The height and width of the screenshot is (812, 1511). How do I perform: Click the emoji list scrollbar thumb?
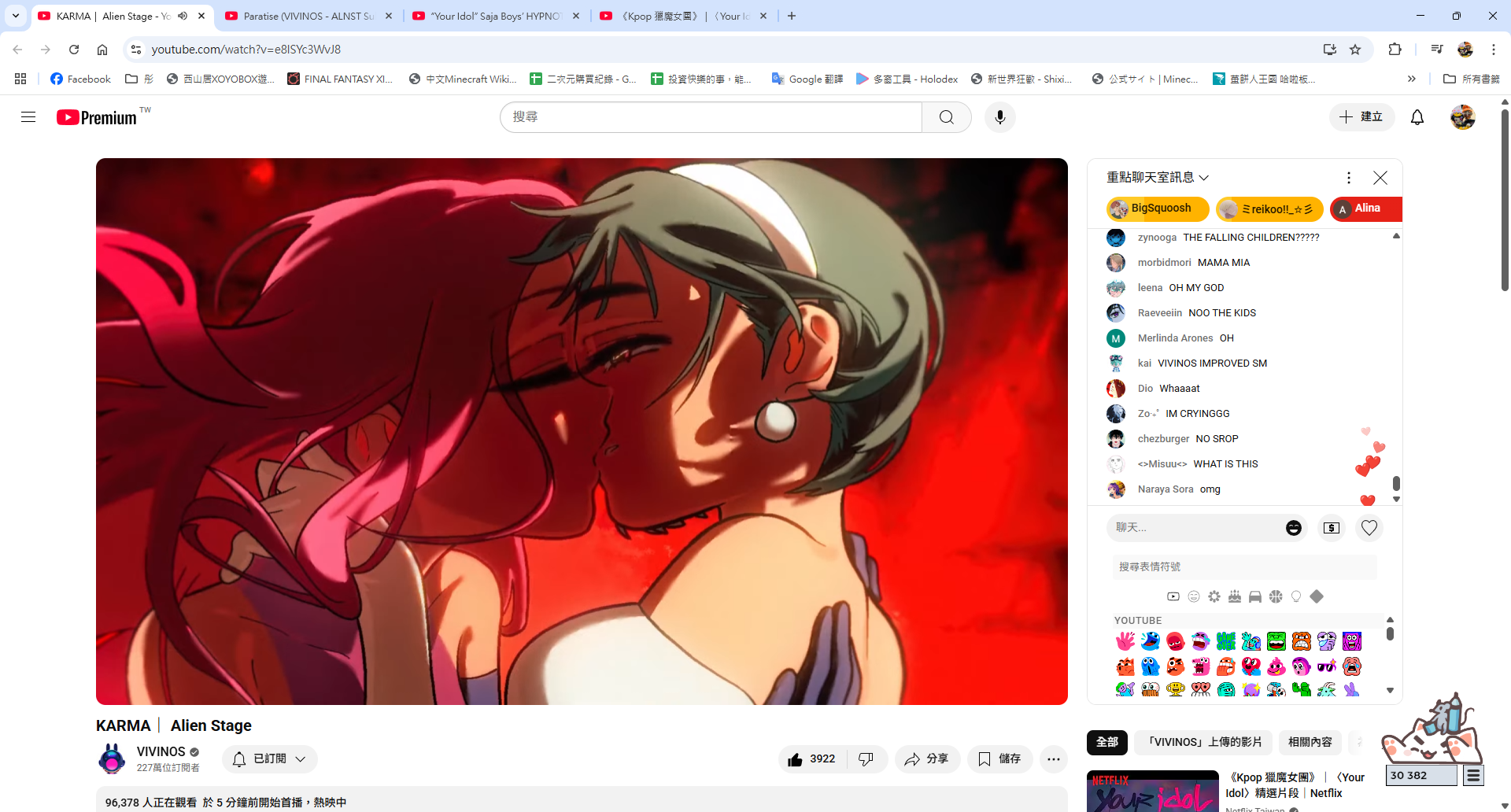(x=1390, y=633)
